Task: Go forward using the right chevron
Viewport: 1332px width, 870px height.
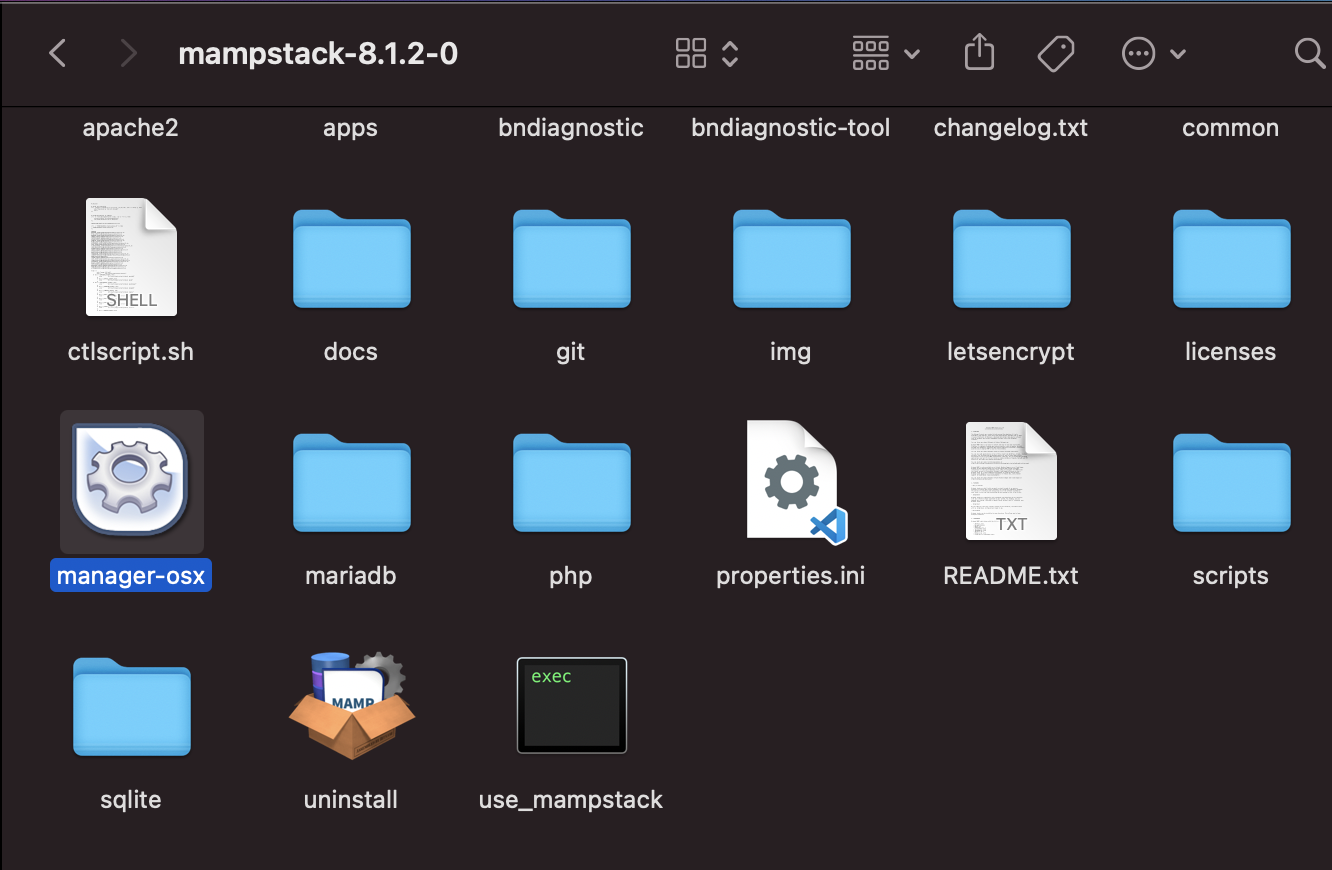Action: coord(128,53)
